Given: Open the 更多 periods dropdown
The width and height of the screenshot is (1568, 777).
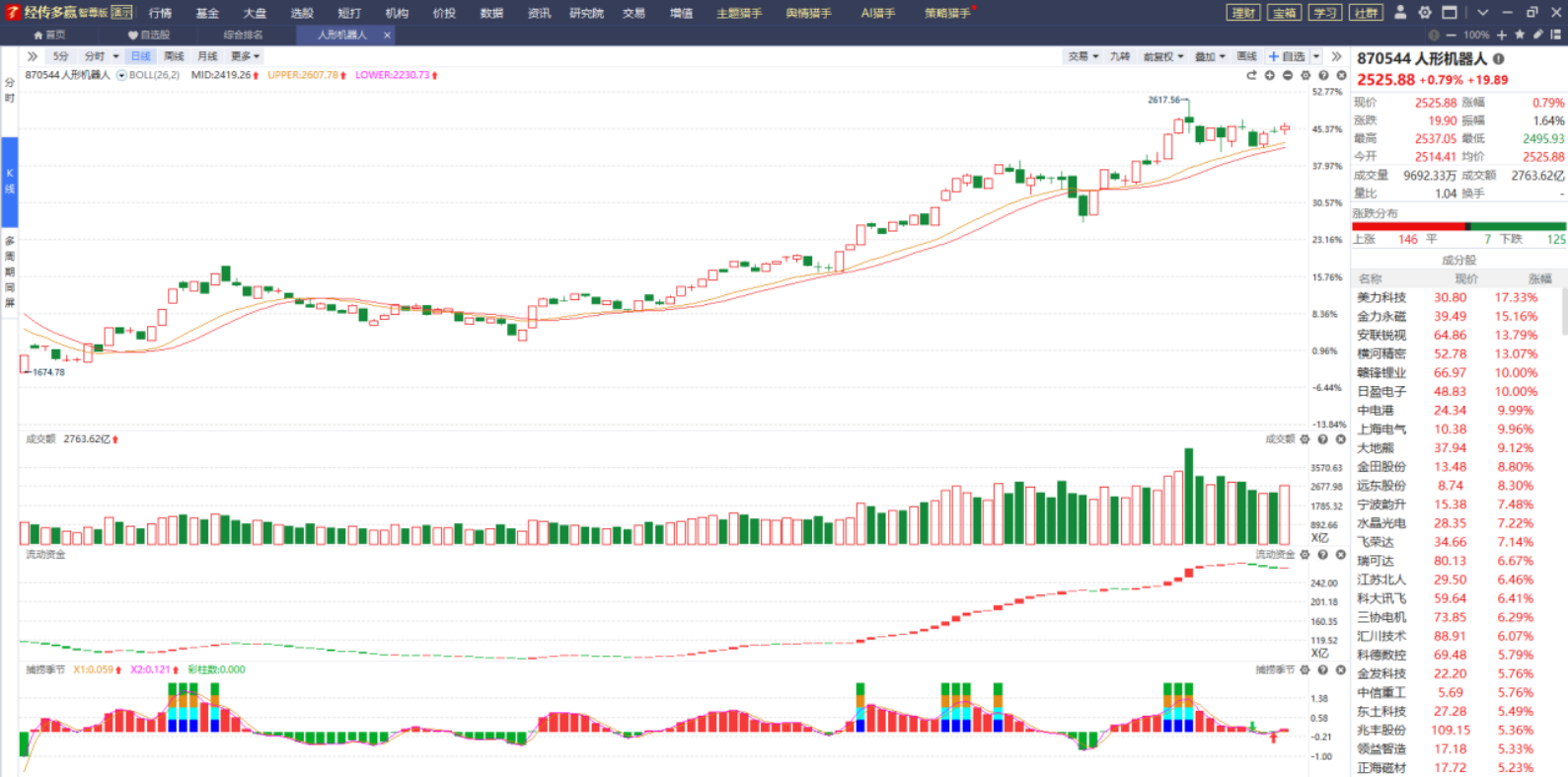Looking at the screenshot, I should (245, 56).
